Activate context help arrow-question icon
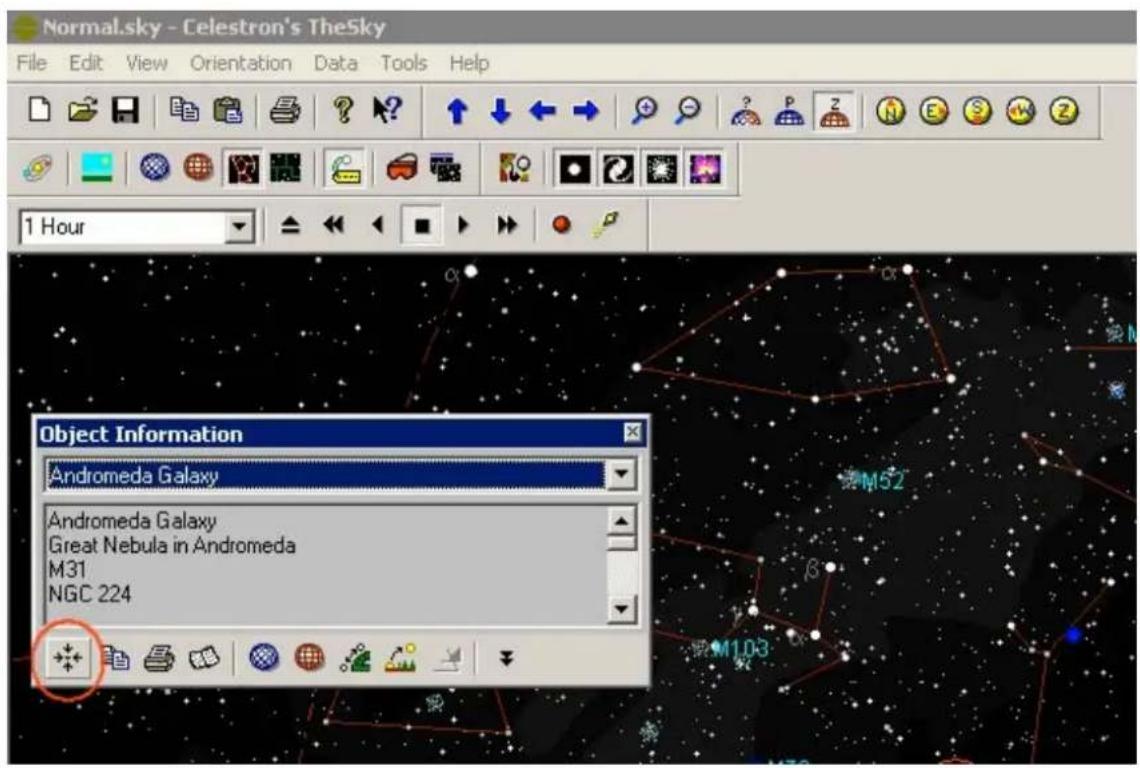This screenshot has height=768, width=1140. [387, 111]
